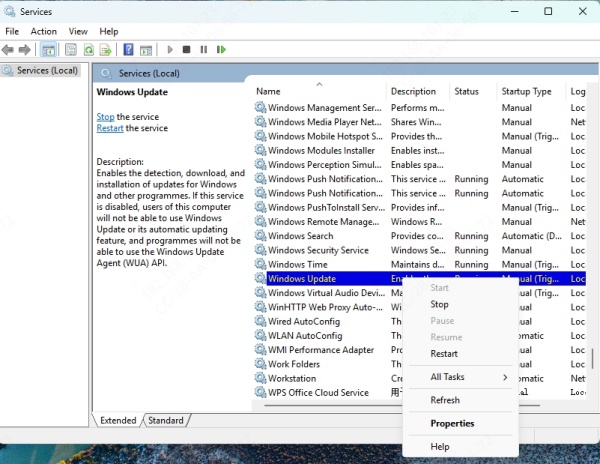Click the Back arrow toolbar icon
Viewport: 600px width, 464px height.
8,50
